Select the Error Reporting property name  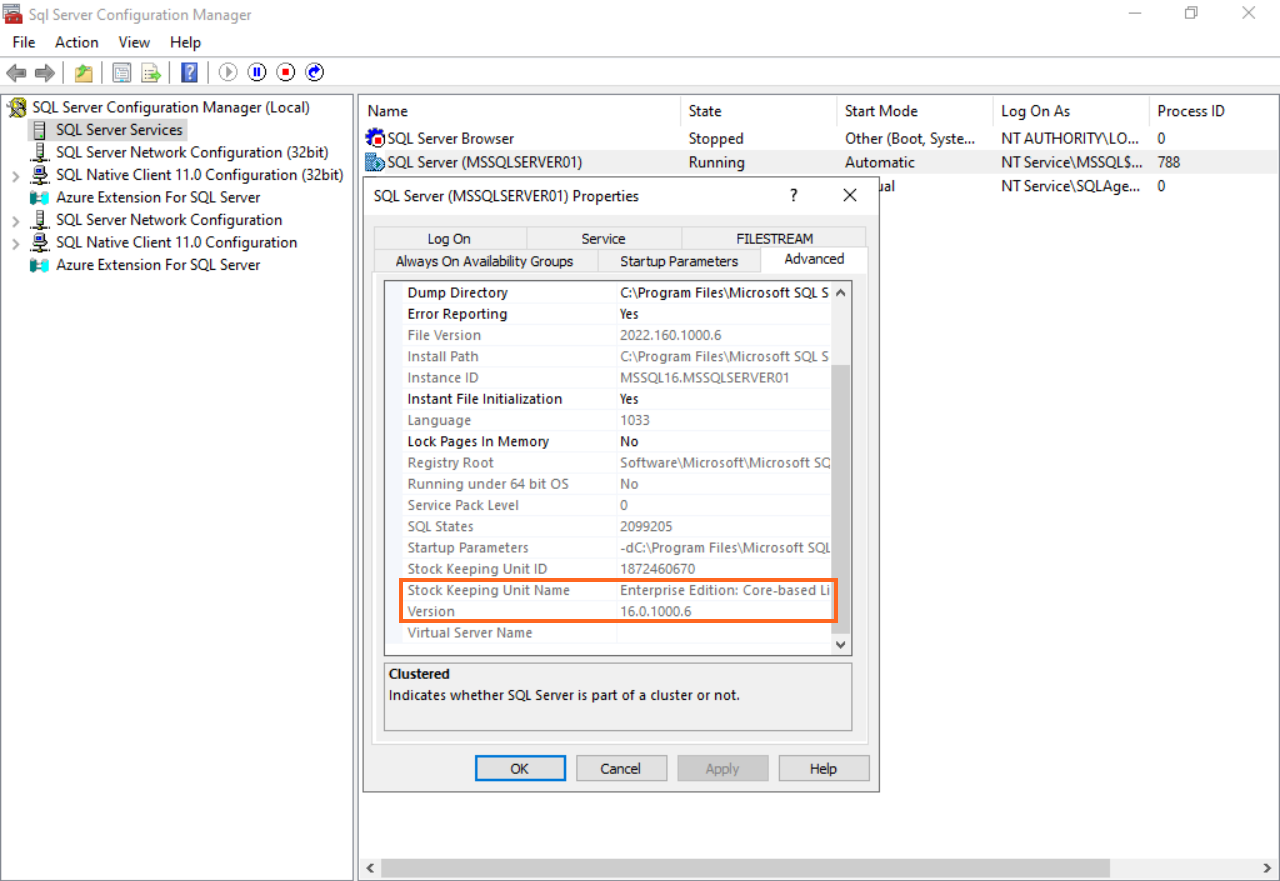[457, 314]
